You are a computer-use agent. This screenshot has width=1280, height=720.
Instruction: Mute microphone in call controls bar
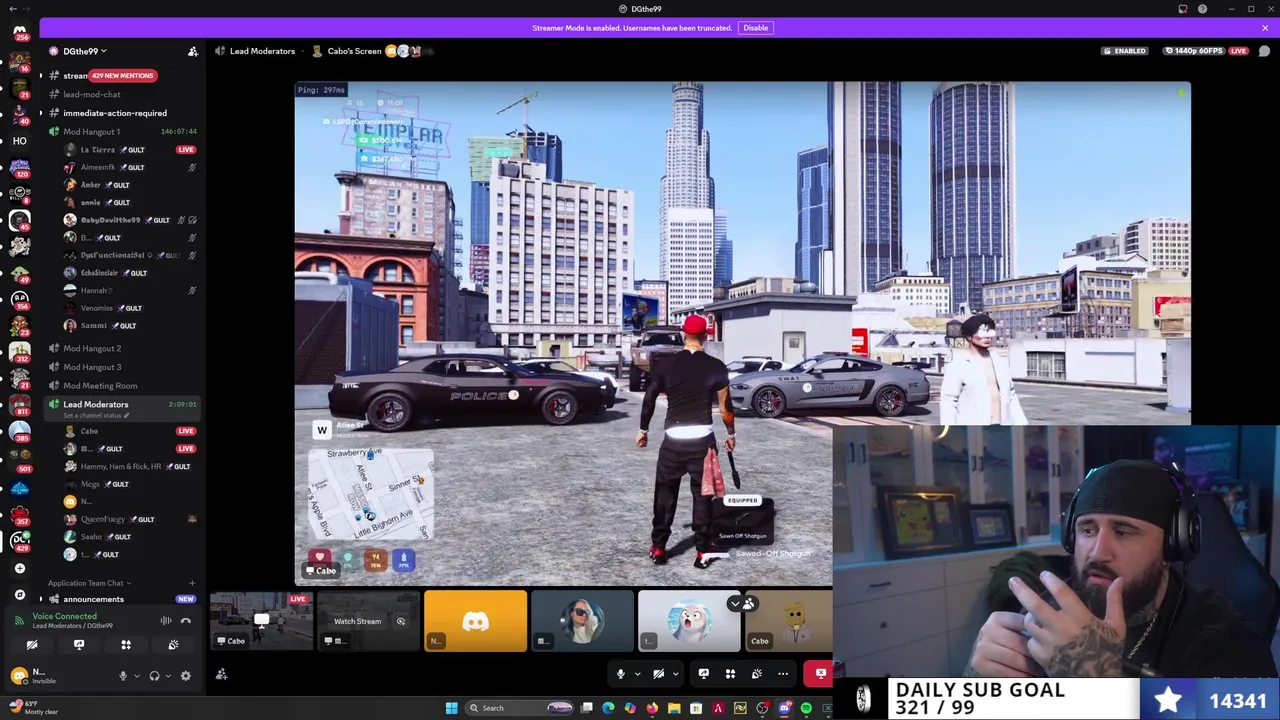tap(620, 674)
